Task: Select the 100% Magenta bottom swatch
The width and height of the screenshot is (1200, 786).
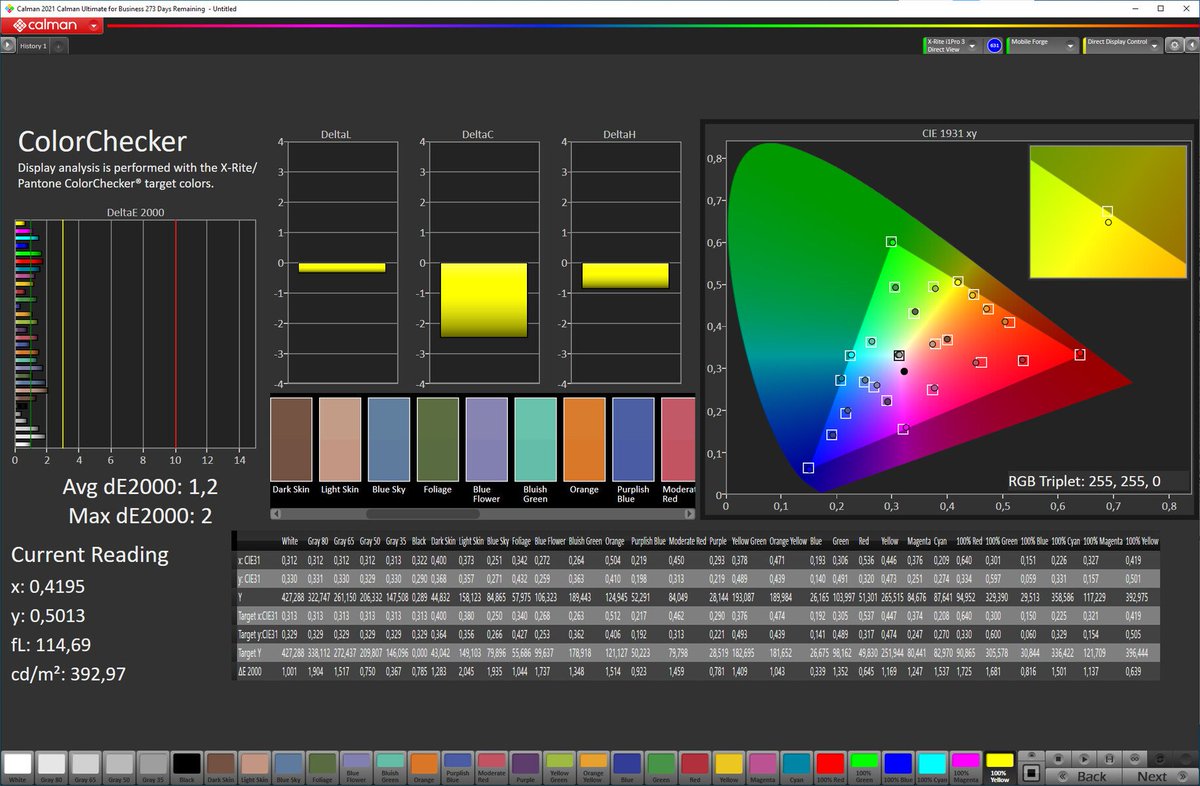Action: 965,767
